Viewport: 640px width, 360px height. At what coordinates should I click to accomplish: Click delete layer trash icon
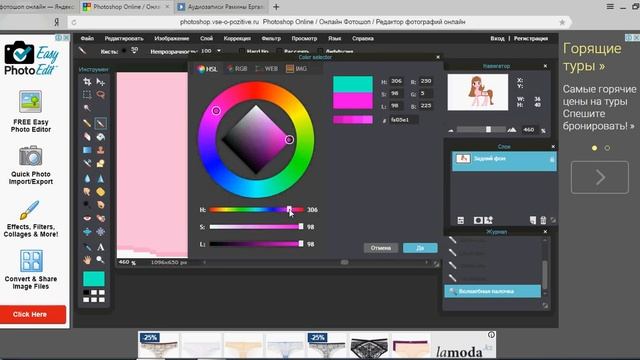543,220
